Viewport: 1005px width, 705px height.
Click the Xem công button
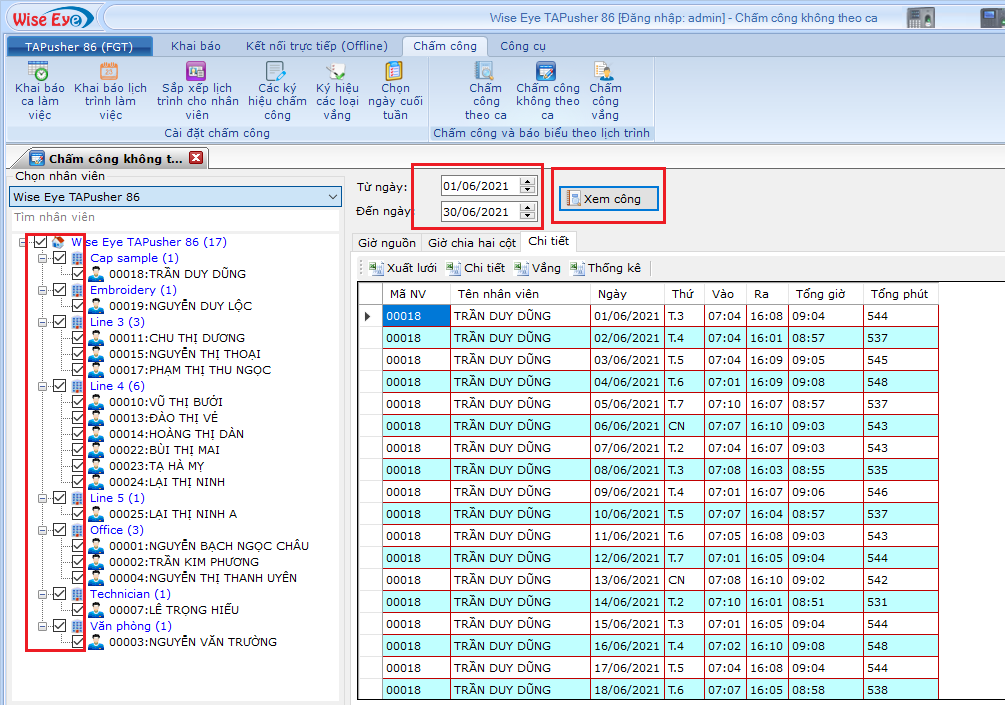[x=608, y=199]
